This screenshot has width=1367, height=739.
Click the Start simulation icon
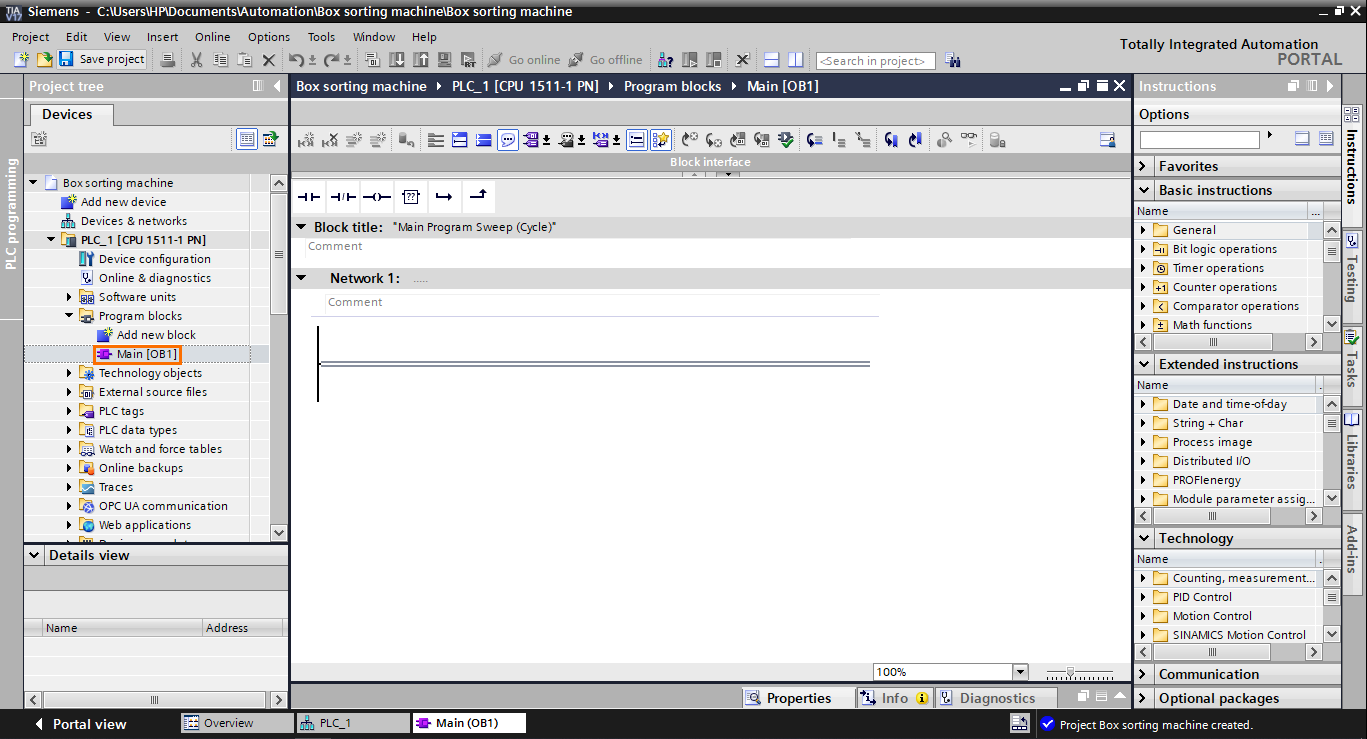[443, 60]
